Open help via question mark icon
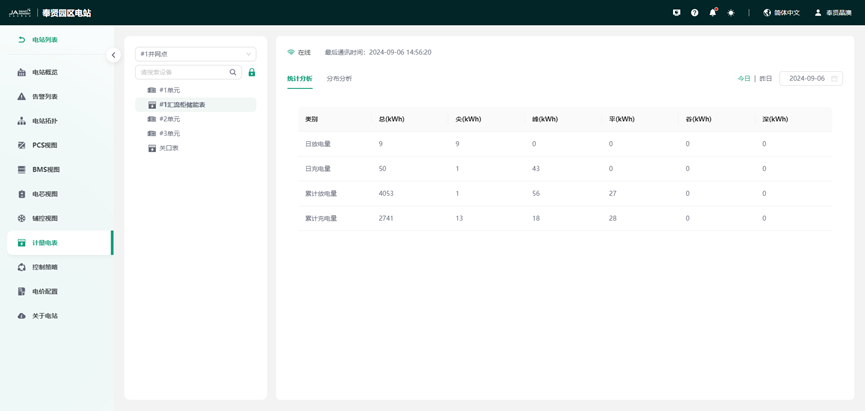Image resolution: width=865 pixels, height=411 pixels. pyautogui.click(x=695, y=13)
